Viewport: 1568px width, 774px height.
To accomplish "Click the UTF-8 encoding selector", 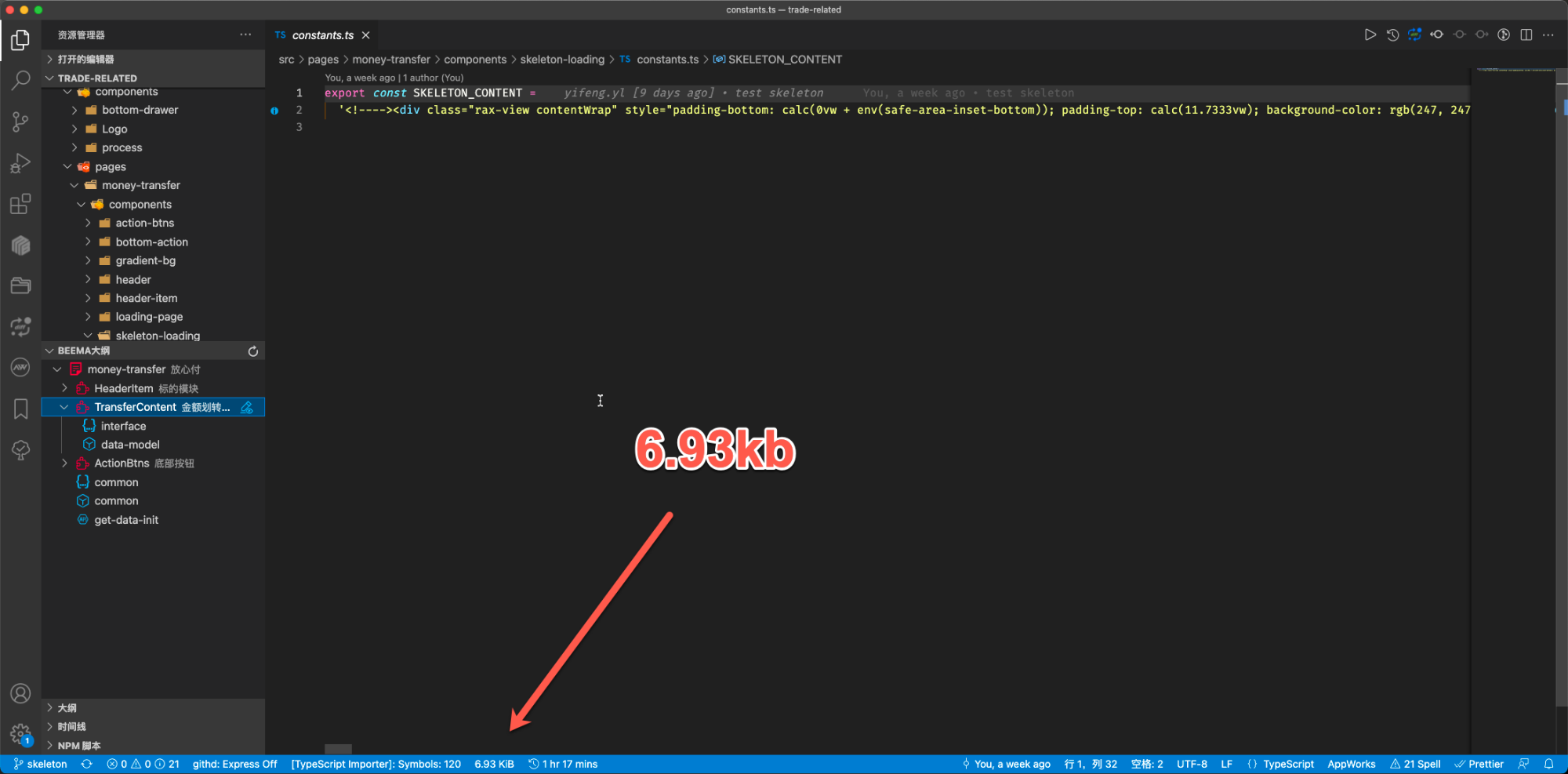I will 1192,764.
